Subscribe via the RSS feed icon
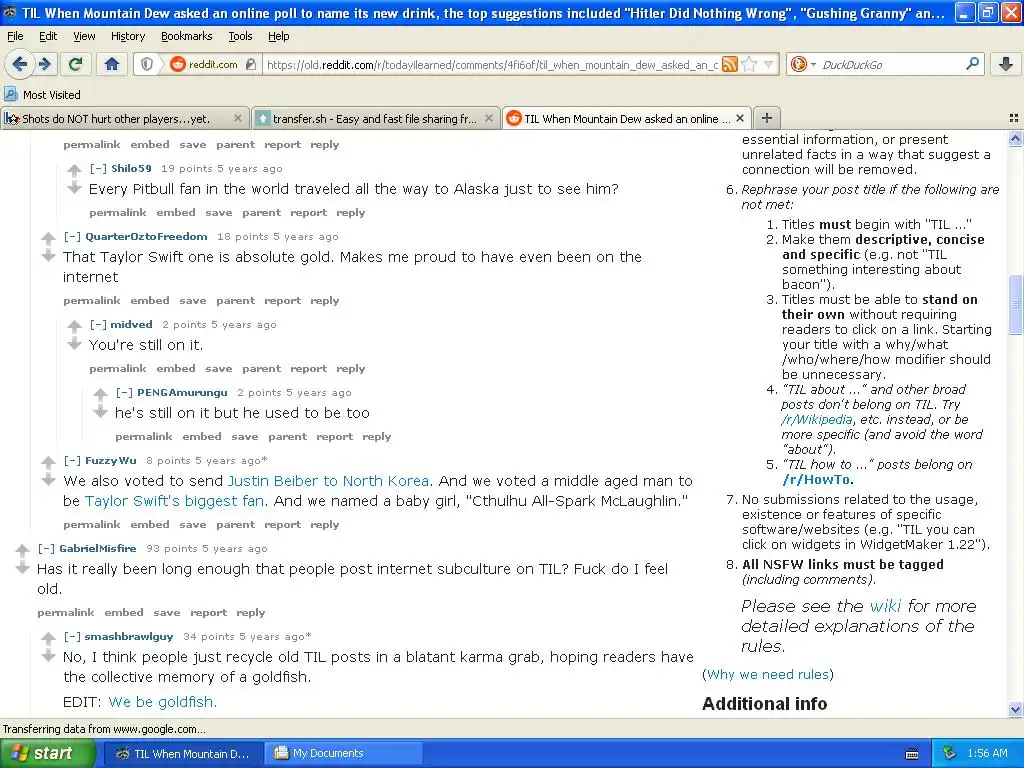 [730, 64]
